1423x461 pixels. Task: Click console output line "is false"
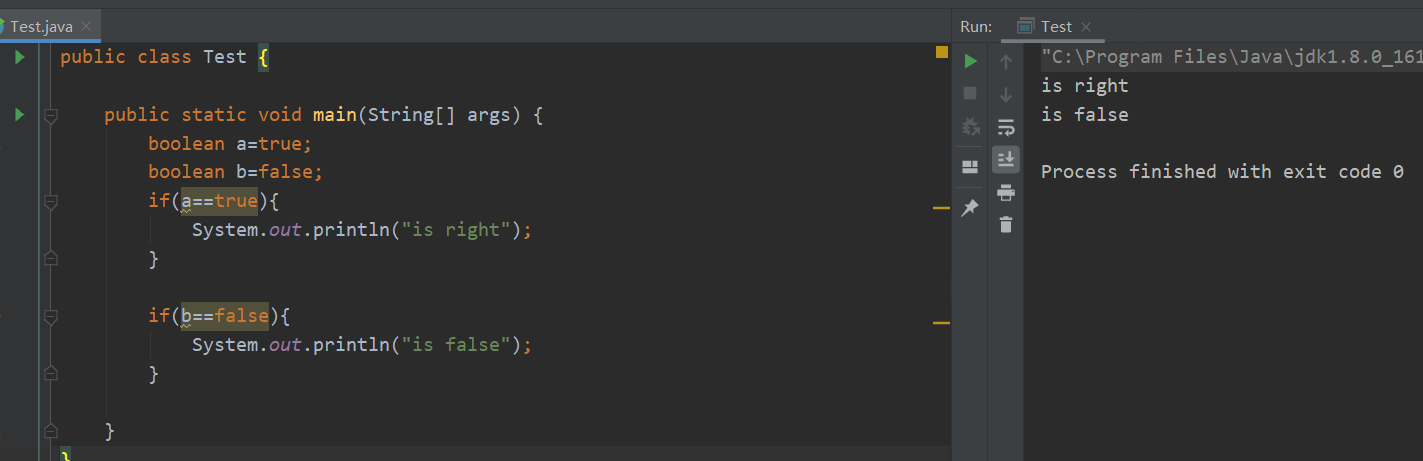tap(1085, 115)
